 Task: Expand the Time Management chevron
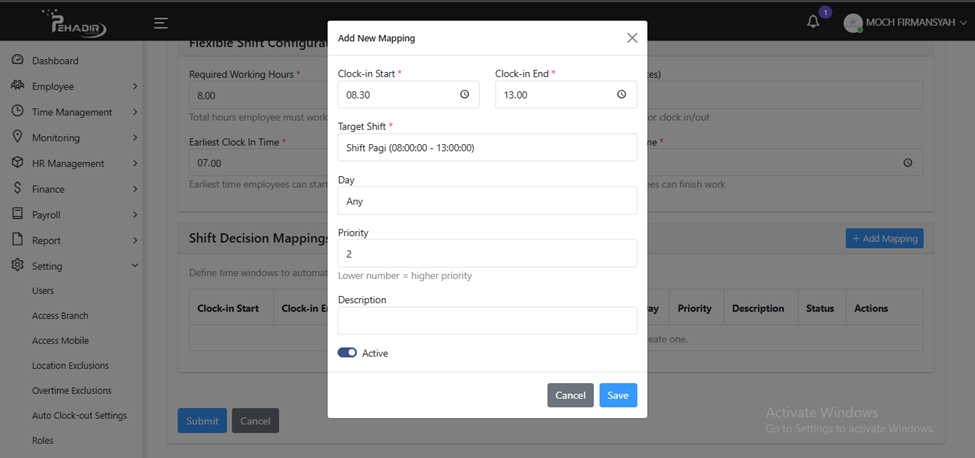[135, 112]
